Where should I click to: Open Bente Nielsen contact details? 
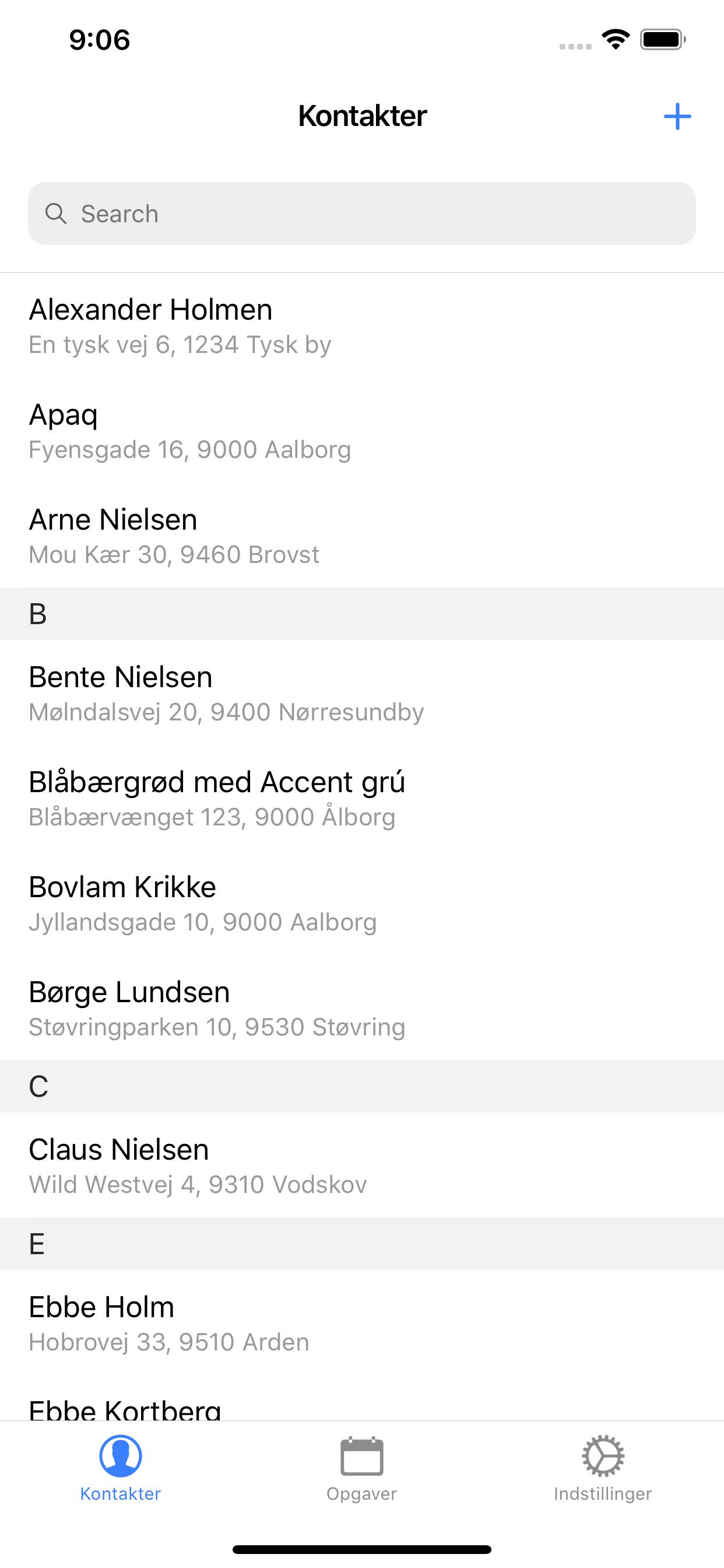[362, 692]
